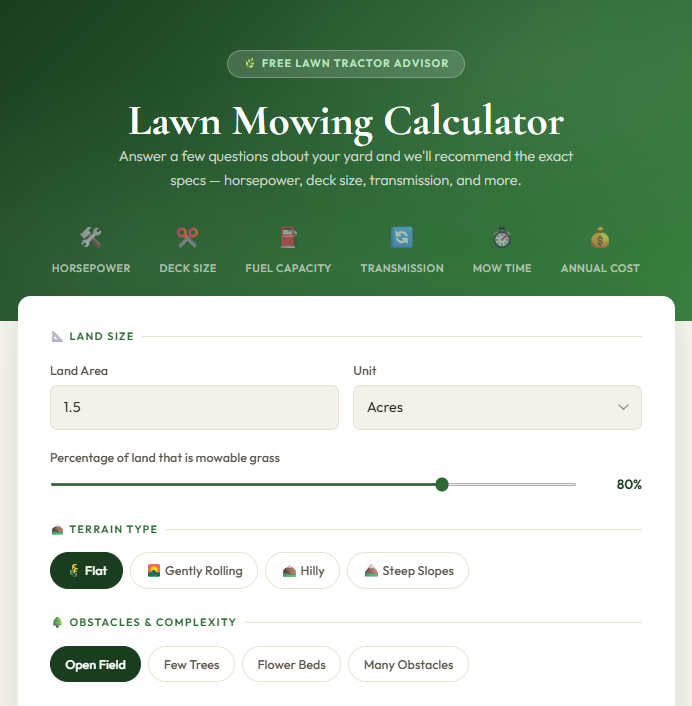This screenshot has width=692, height=706.
Task: Click the DECK SIZE label
Action: pyautogui.click(x=188, y=268)
